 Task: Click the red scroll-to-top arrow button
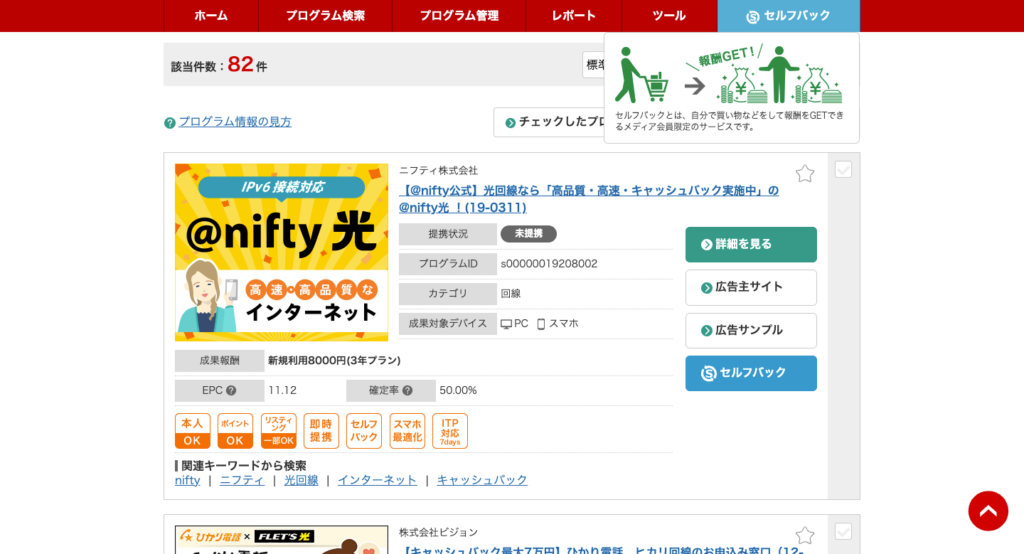[988, 511]
